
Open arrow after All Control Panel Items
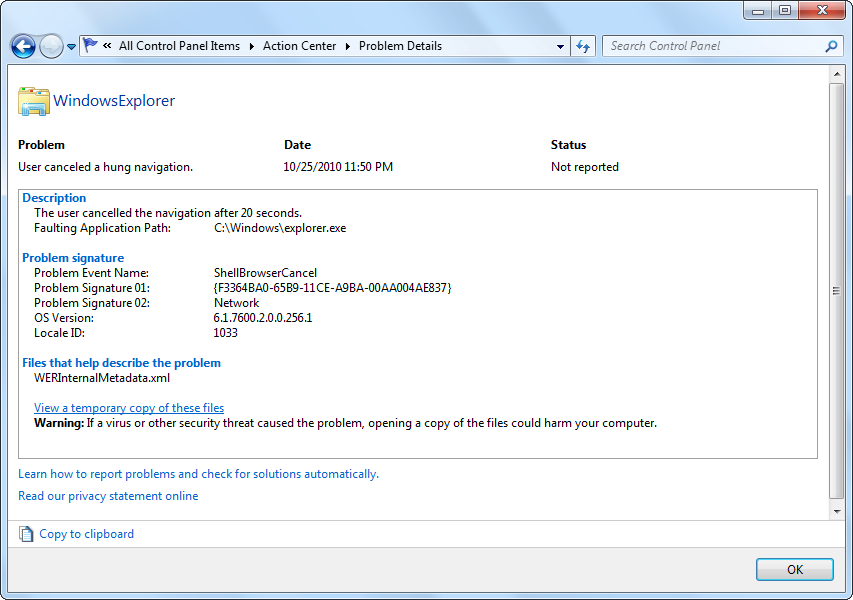(252, 46)
